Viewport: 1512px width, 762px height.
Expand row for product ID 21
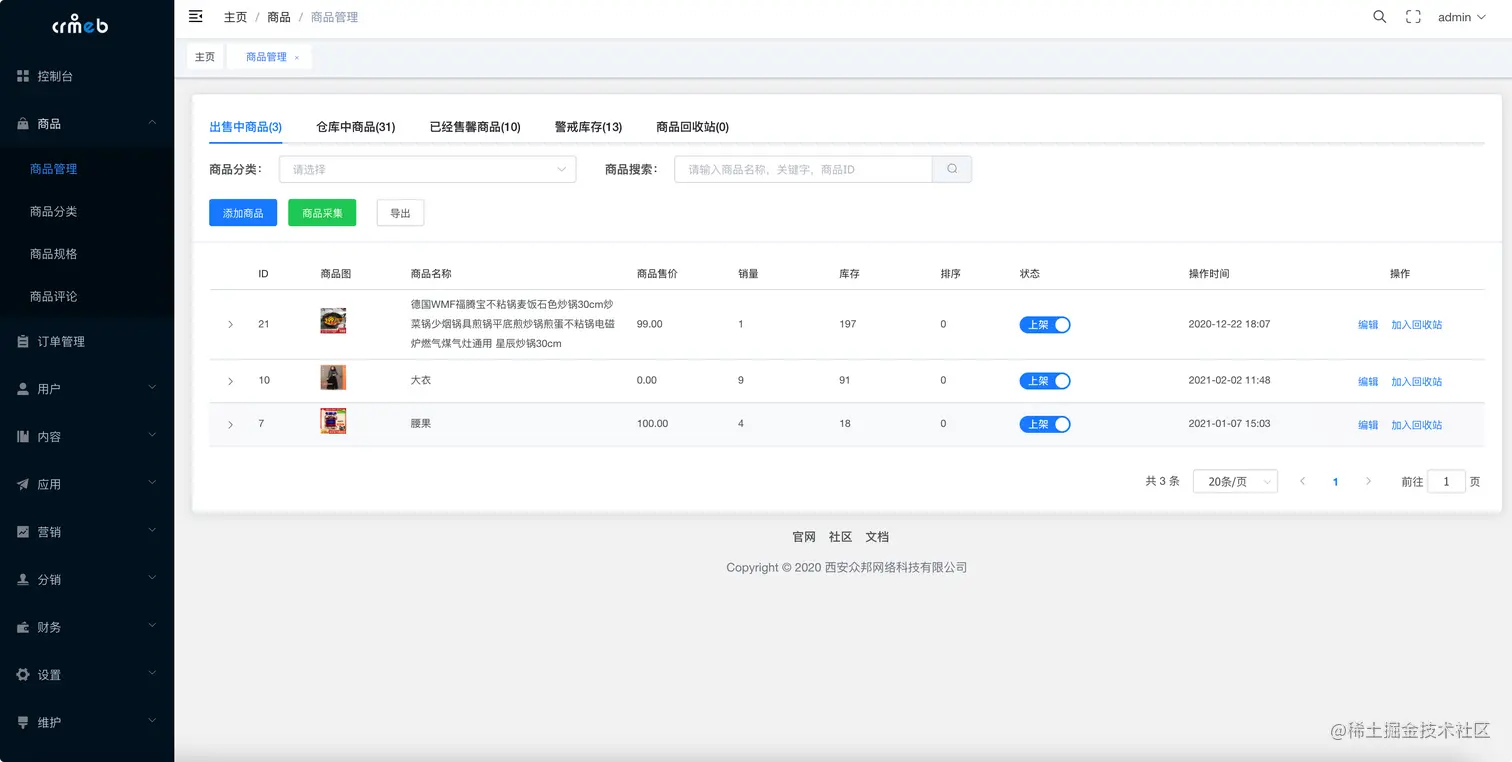(230, 325)
